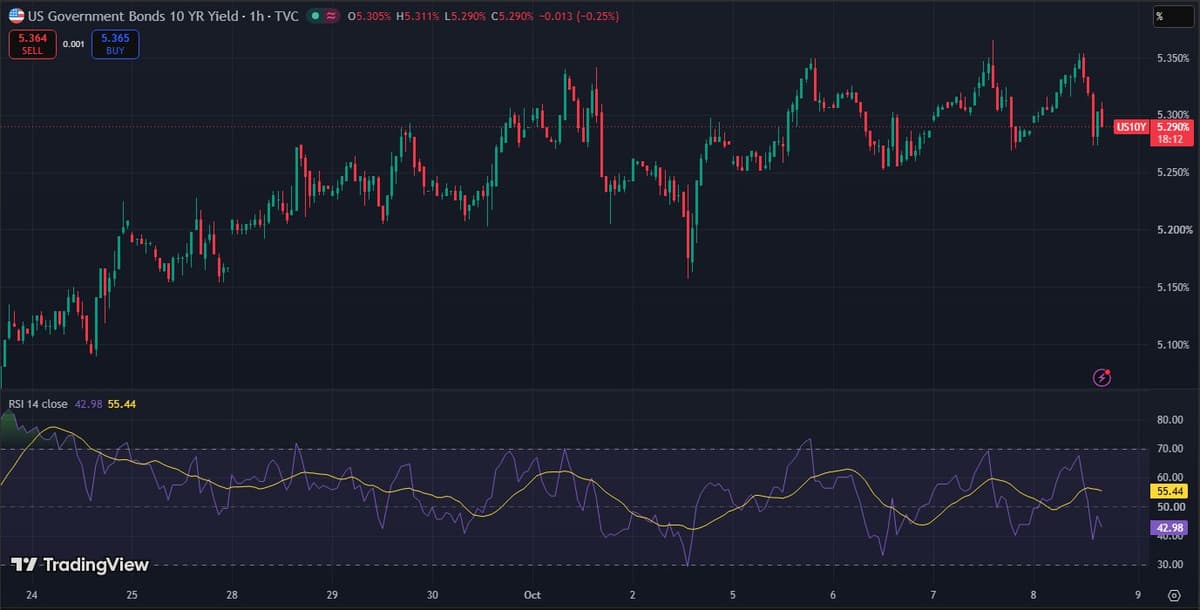The height and width of the screenshot is (610, 1200).
Task: Click the pink approximate data indicator icon
Action: tap(331, 16)
